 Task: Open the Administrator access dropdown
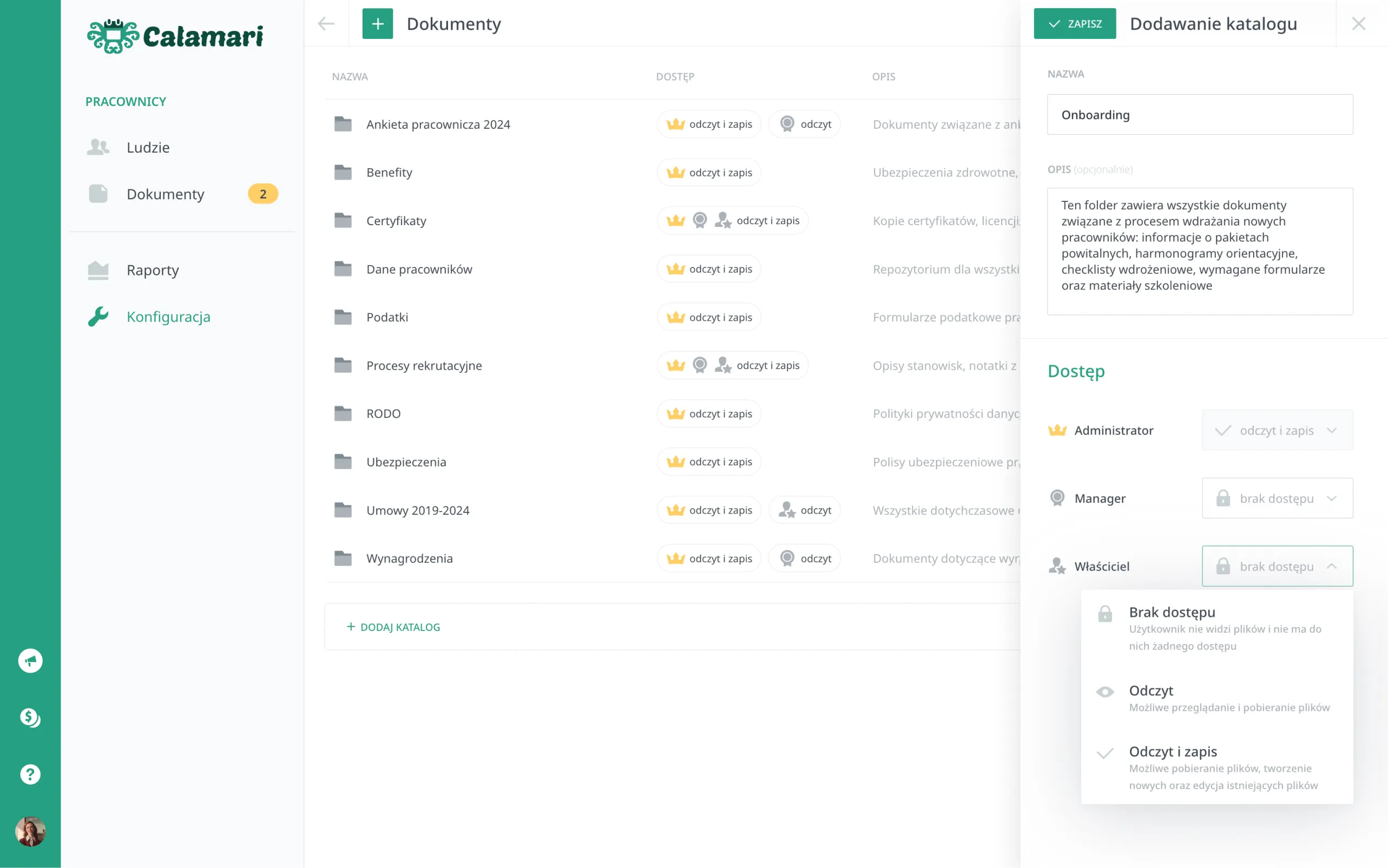[1277, 430]
